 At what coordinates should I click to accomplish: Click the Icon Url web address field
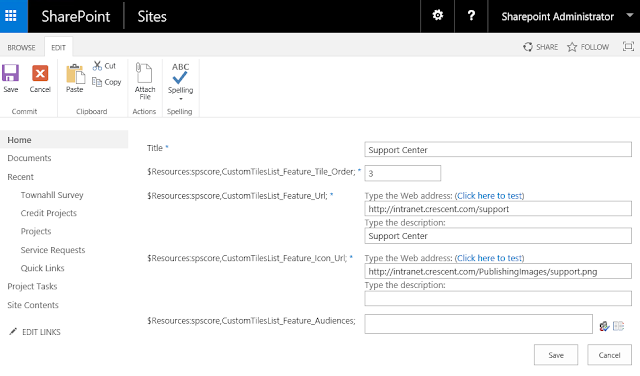point(498,271)
